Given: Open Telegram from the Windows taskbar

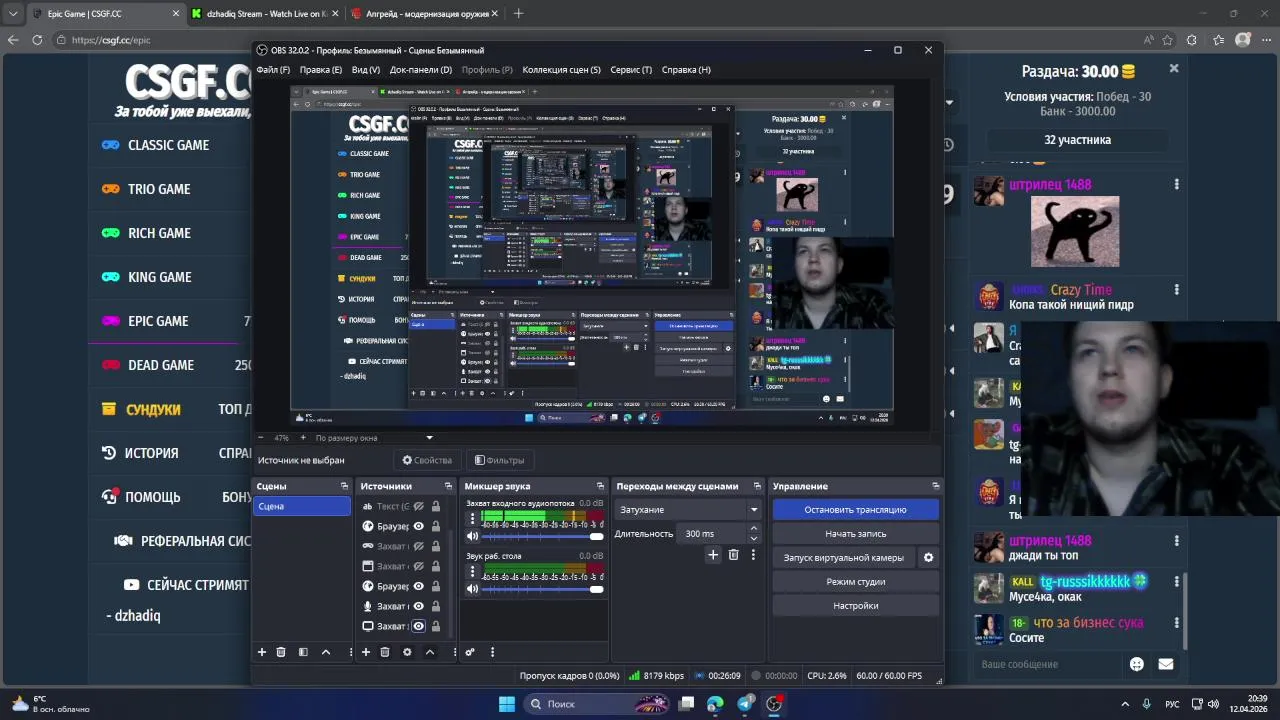Looking at the screenshot, I should click(745, 704).
